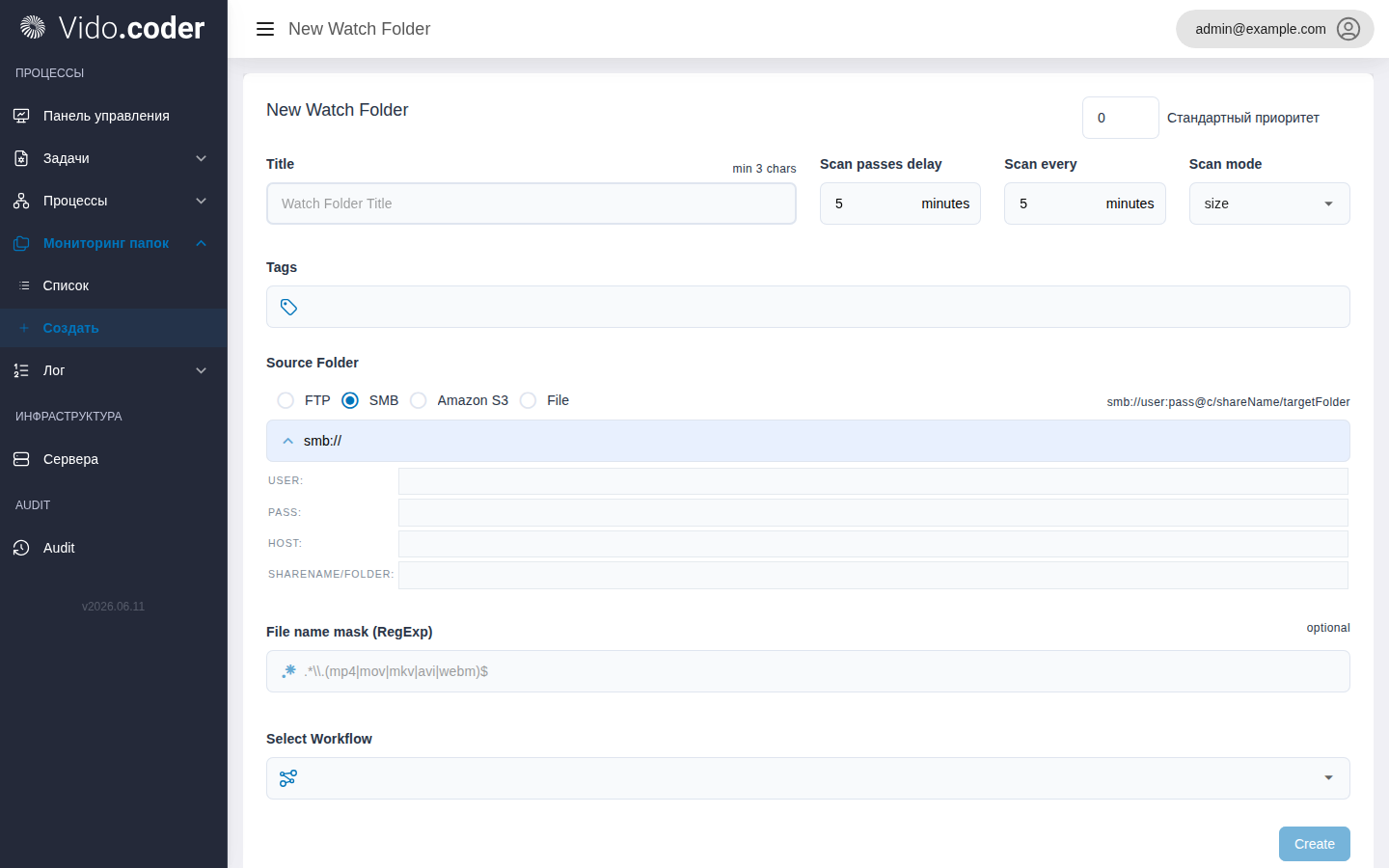The width and height of the screenshot is (1389, 868).
Task: Expand the Задачи submenu chevron
Action: (202, 158)
